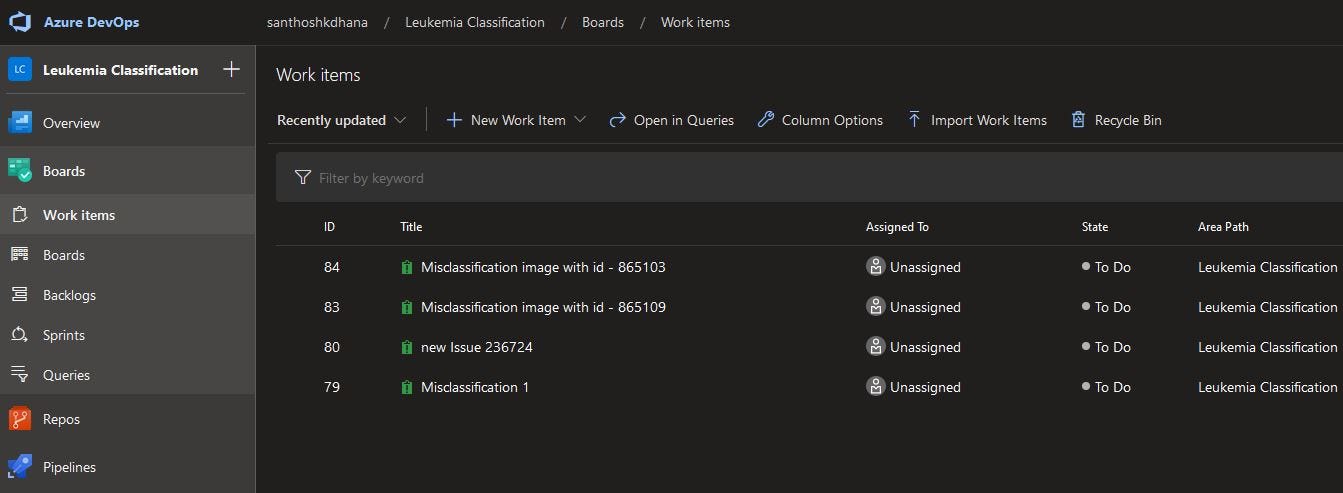This screenshot has height=493, width=1343.
Task: Click the issue type icon for item 83
Action: (x=406, y=307)
